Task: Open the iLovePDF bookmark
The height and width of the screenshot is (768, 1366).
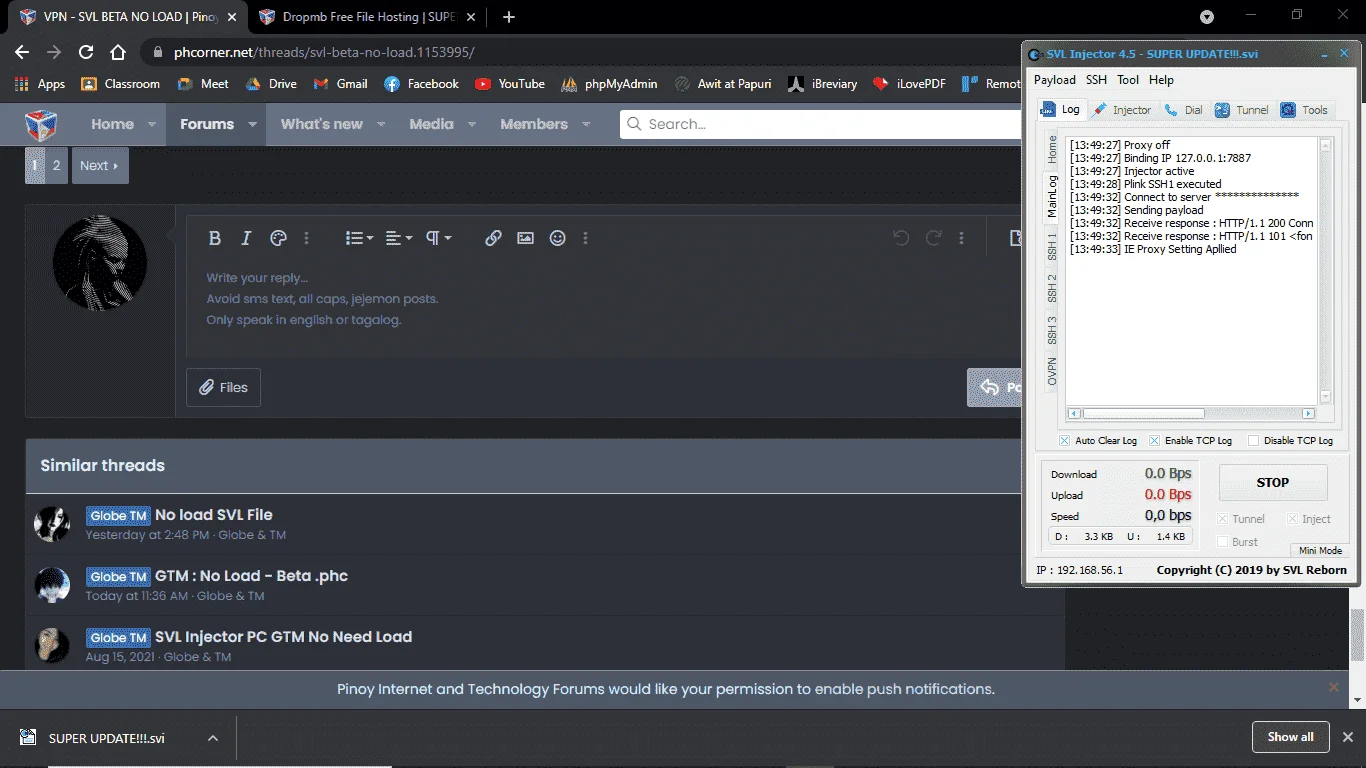Action: click(909, 84)
